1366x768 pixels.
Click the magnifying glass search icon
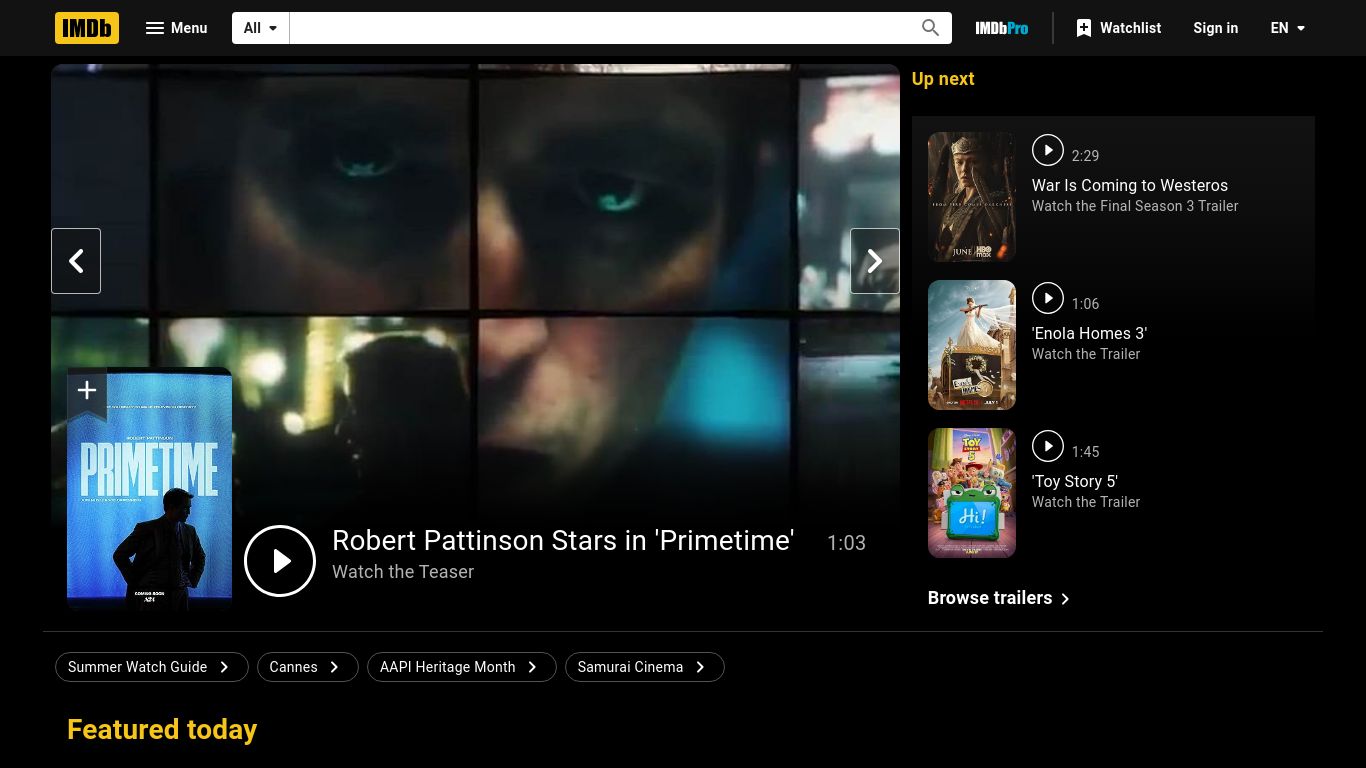pyautogui.click(x=931, y=28)
